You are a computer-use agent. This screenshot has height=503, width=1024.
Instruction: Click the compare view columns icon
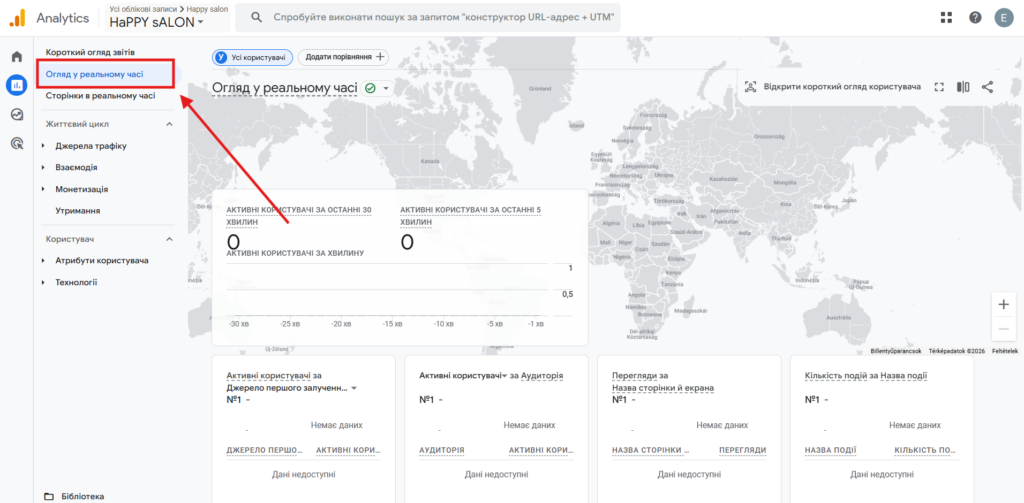963,87
